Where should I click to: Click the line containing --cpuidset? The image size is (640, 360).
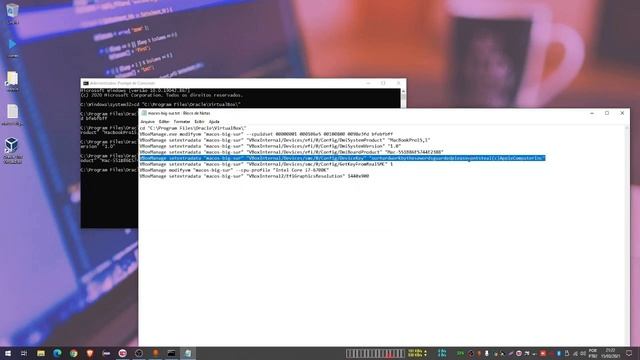pos(266,134)
